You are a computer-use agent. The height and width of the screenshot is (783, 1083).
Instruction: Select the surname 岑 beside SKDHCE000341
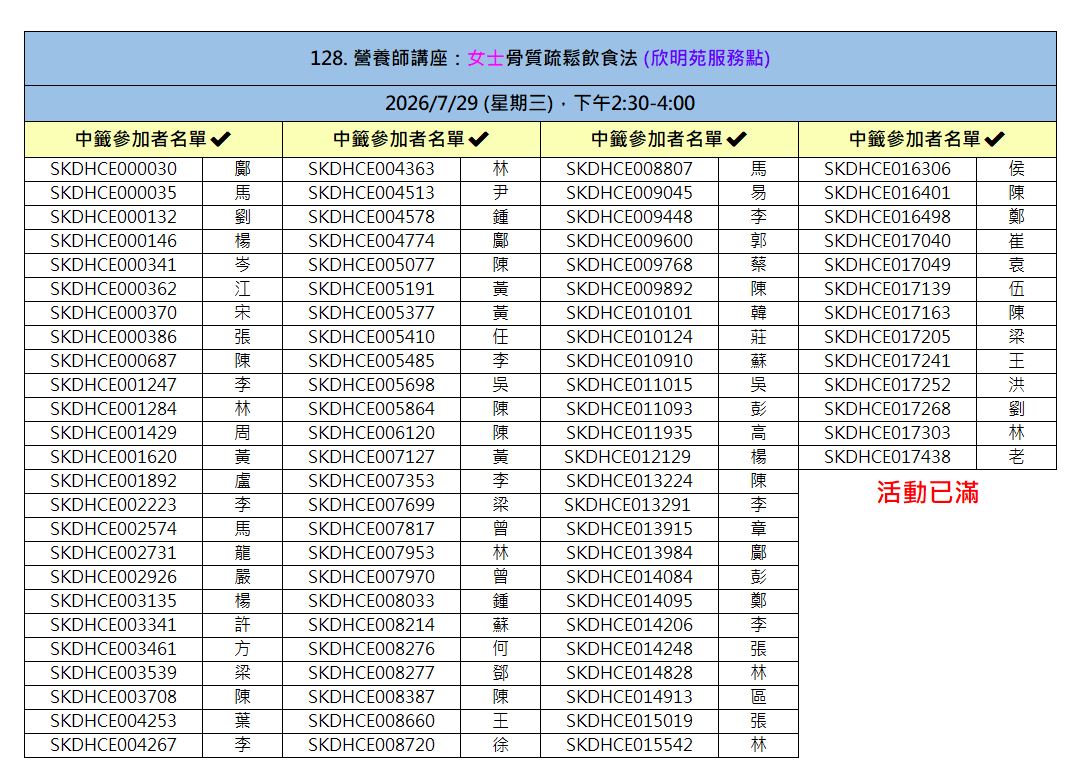pyautogui.click(x=243, y=265)
